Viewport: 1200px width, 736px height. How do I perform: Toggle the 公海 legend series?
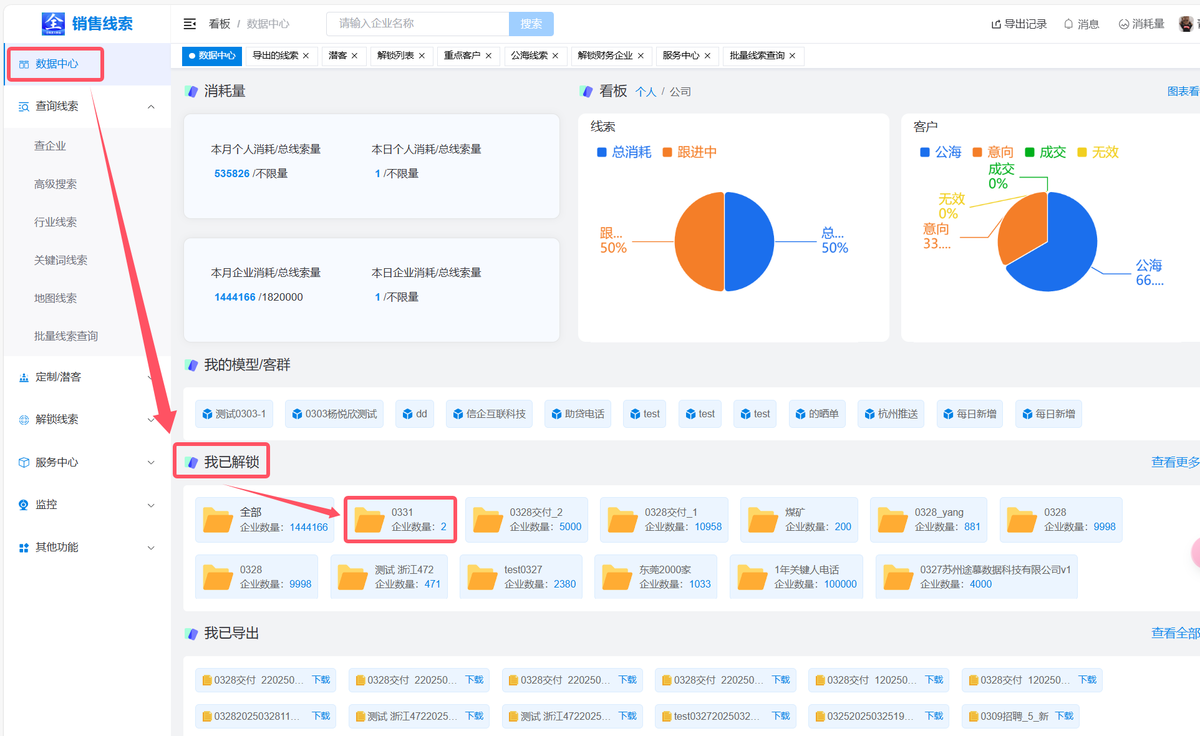click(x=940, y=152)
